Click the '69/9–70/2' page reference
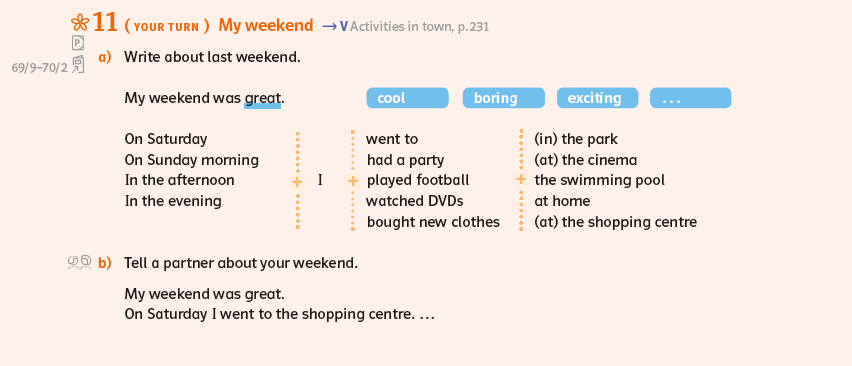Screen dimensions: 852x366 coord(40,68)
